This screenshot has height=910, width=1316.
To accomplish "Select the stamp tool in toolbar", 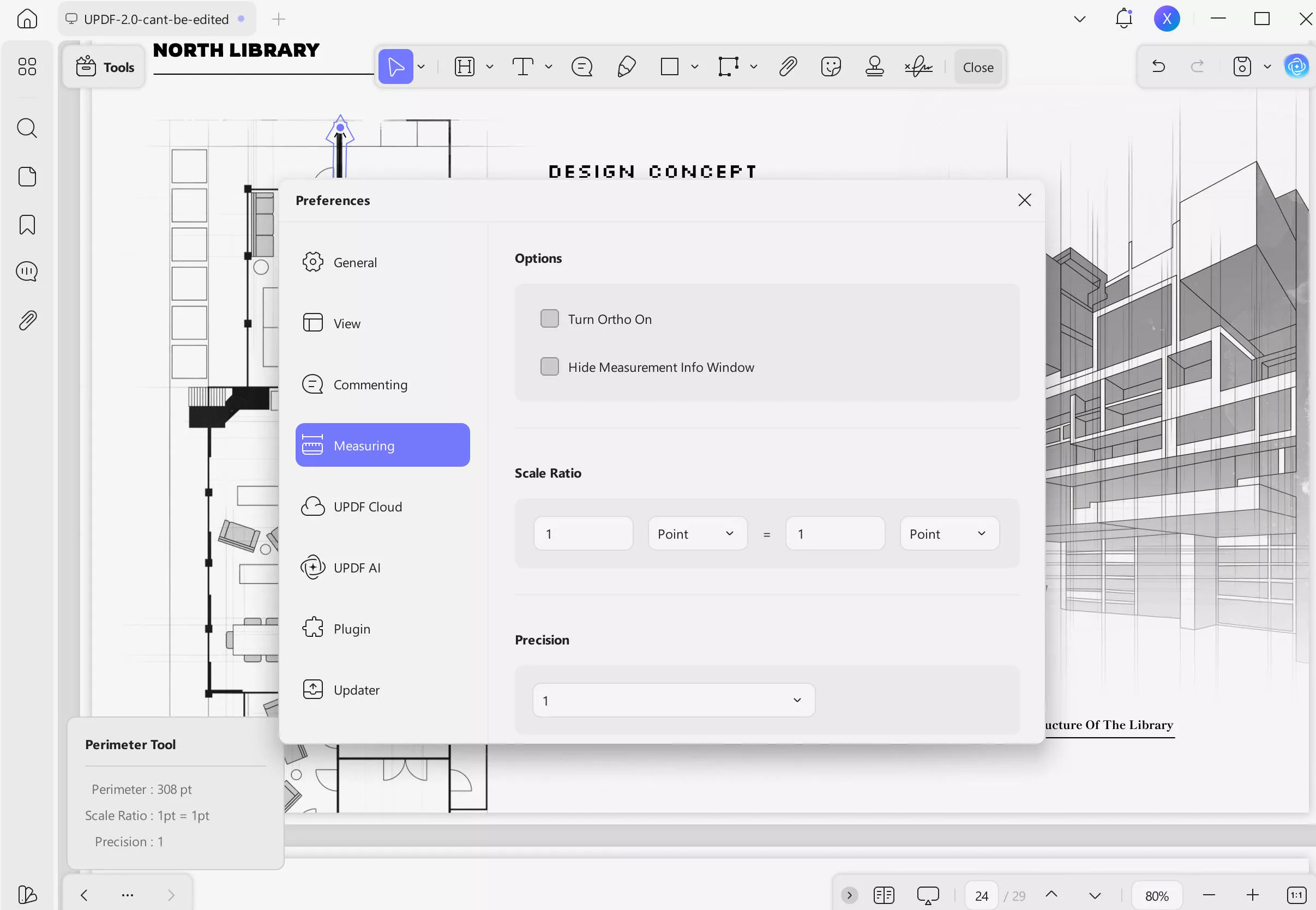I will [x=874, y=67].
